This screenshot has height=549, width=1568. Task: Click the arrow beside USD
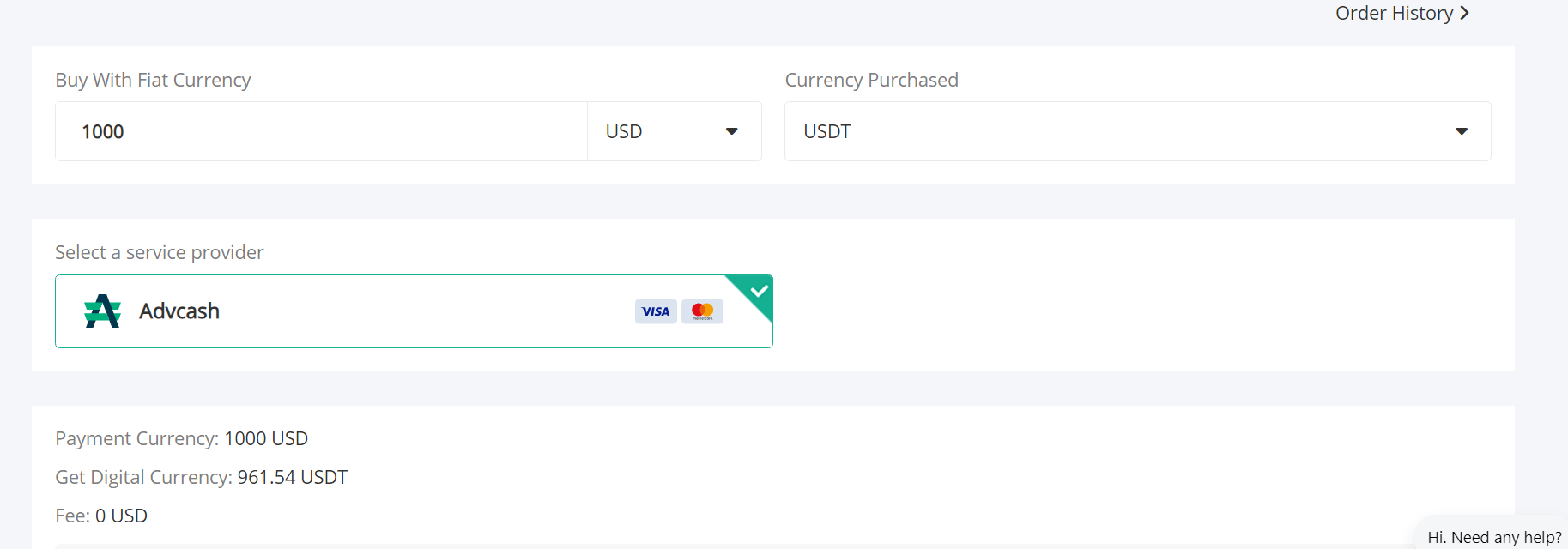click(732, 131)
